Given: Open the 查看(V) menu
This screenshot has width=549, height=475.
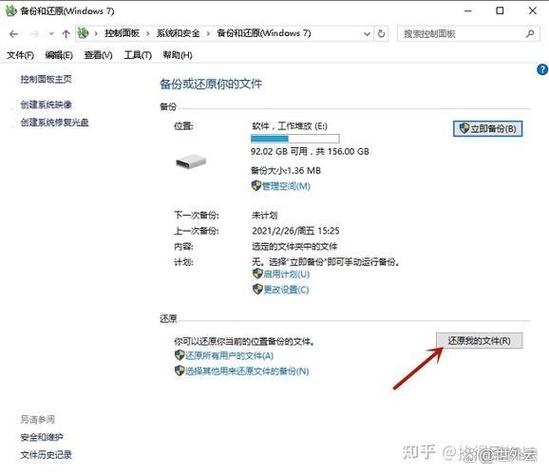Looking at the screenshot, I should [98, 55].
